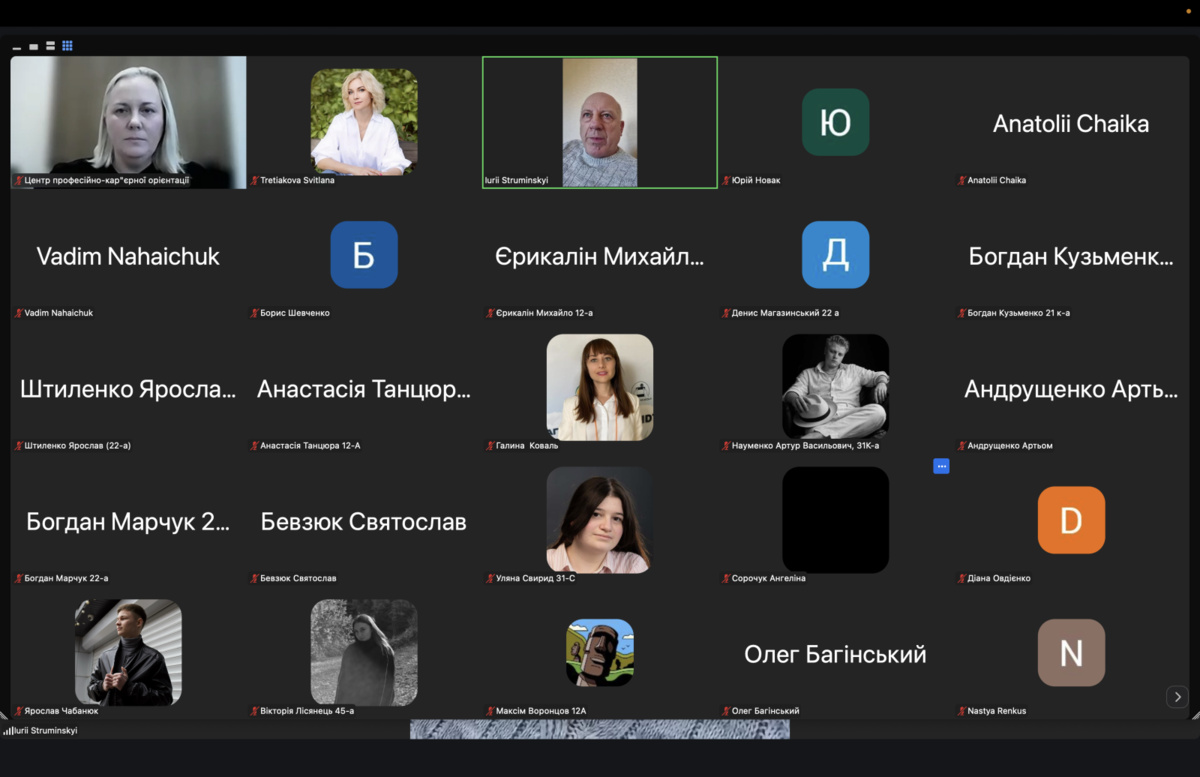
Task: Select the two-row stacked view layout icon
Action: tap(50, 46)
